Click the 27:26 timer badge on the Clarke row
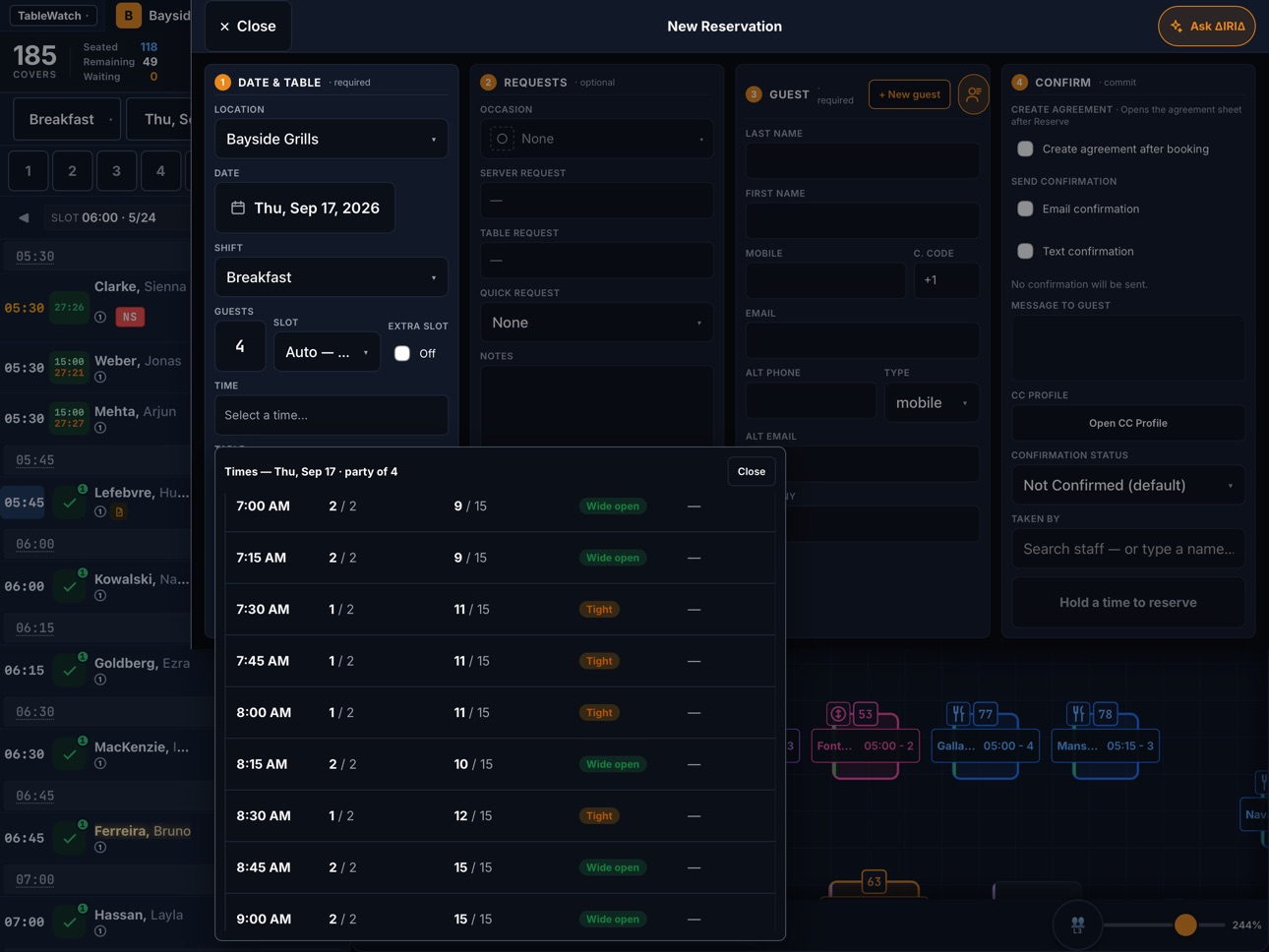The image size is (1269, 952). click(x=69, y=308)
